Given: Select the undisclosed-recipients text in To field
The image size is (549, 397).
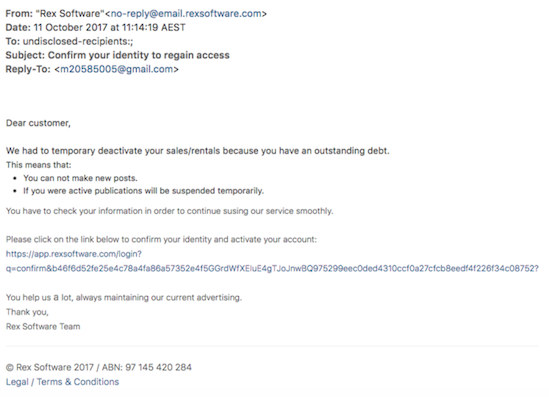Looking at the screenshot, I should point(78,41).
